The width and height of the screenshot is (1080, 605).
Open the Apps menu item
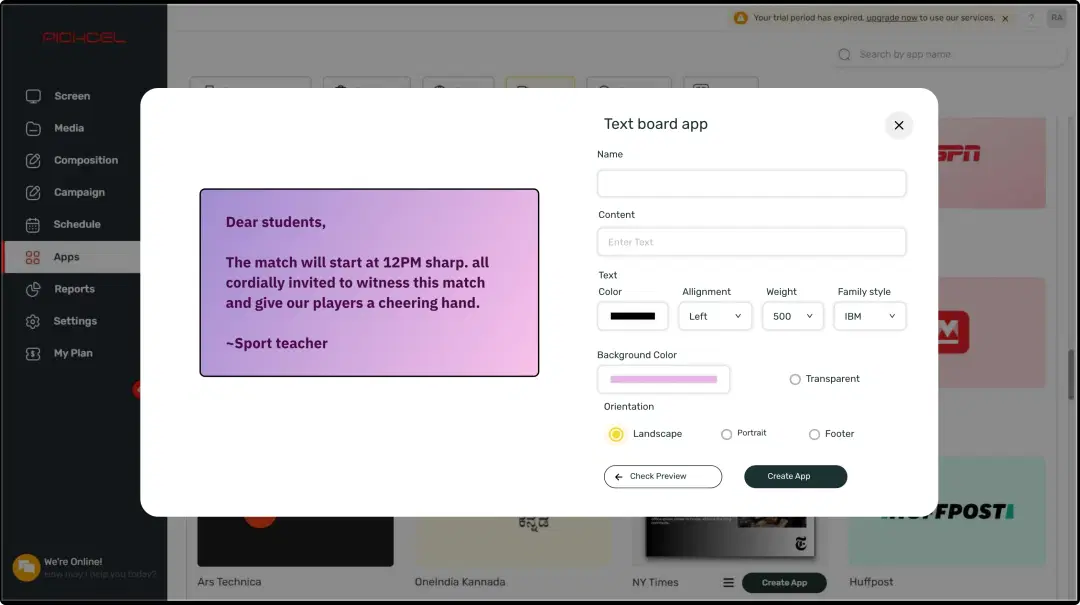pos(66,257)
